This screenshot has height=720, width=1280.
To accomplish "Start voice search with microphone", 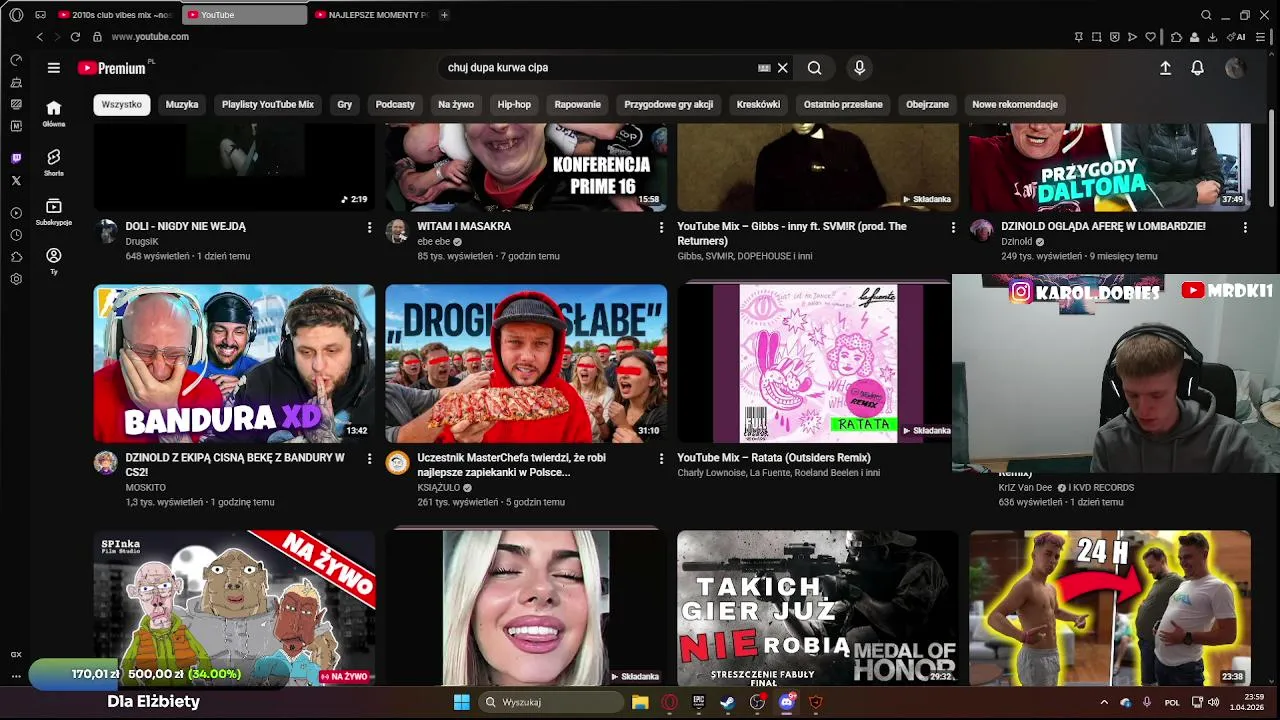I will 859,68.
